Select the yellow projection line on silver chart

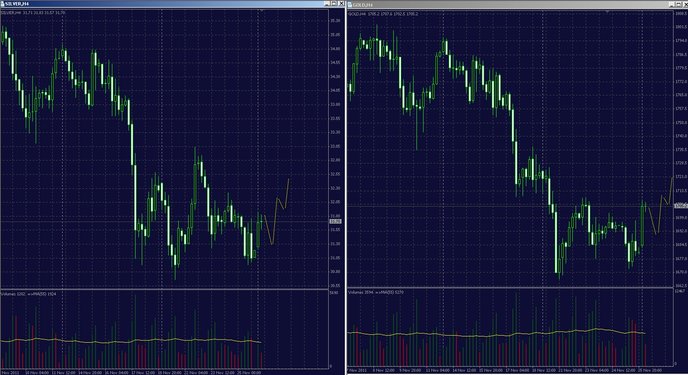(276, 211)
